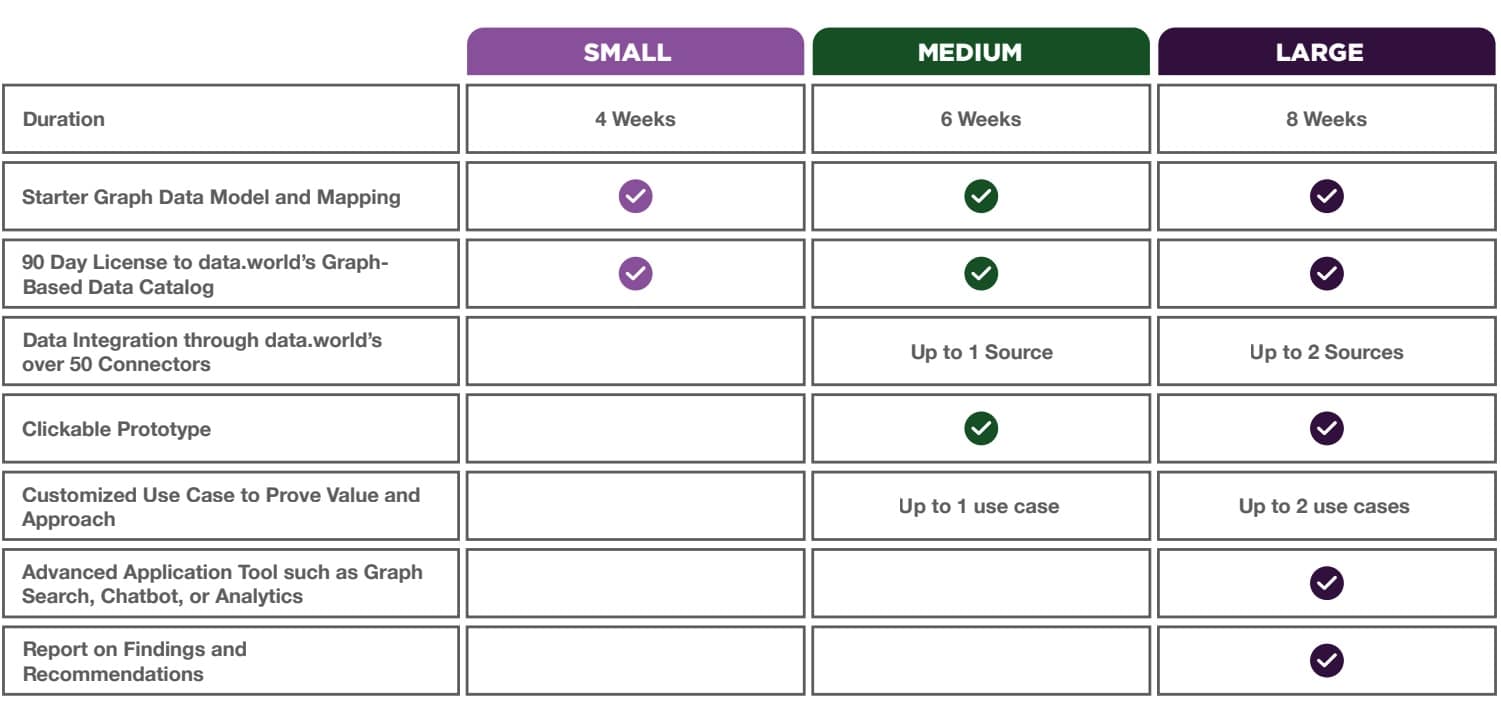Image resolution: width=1501 pixels, height=706 pixels.
Task: Choose the LARGE plan header
Action: (x=1326, y=52)
